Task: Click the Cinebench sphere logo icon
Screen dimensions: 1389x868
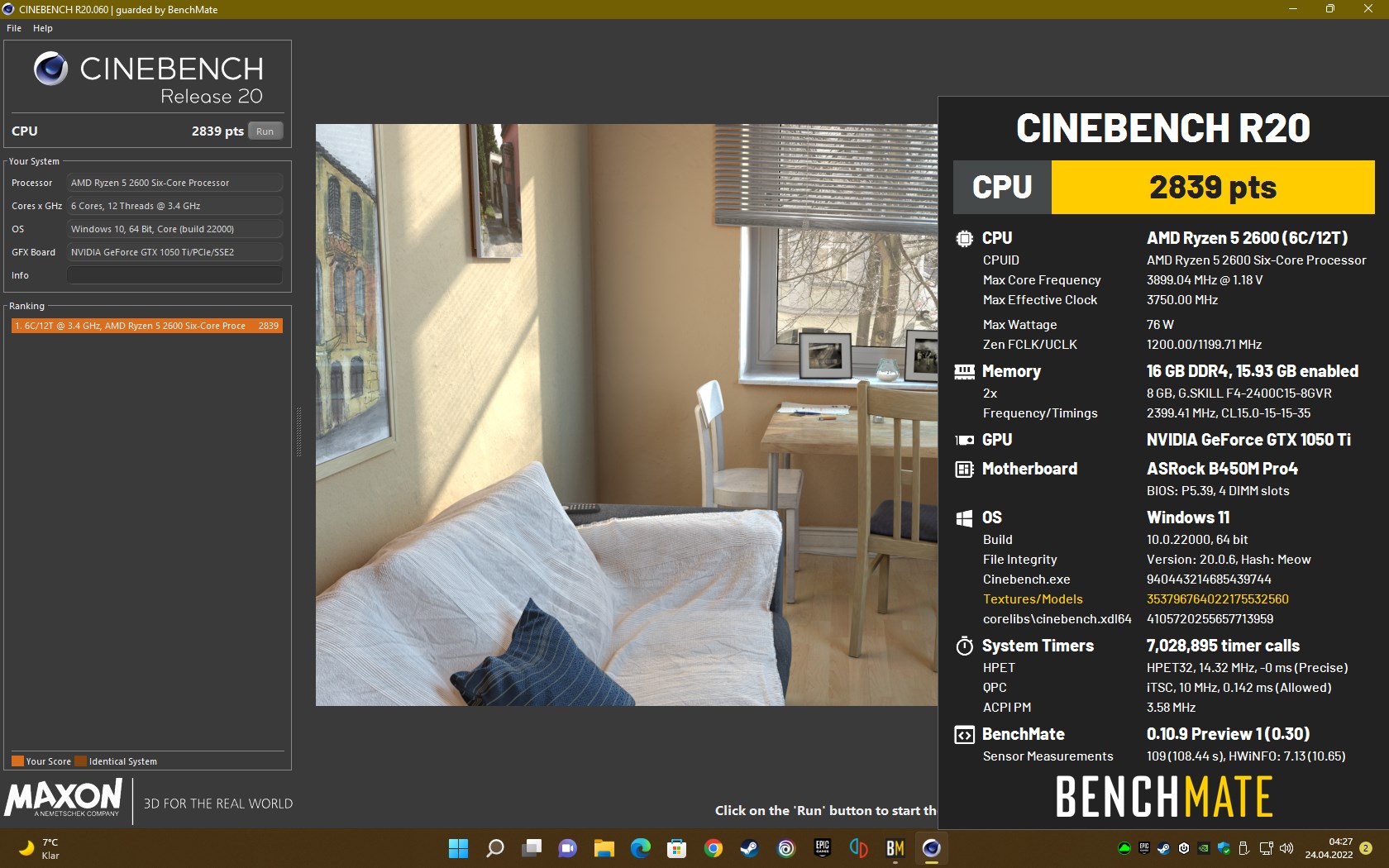Action: tap(51, 69)
